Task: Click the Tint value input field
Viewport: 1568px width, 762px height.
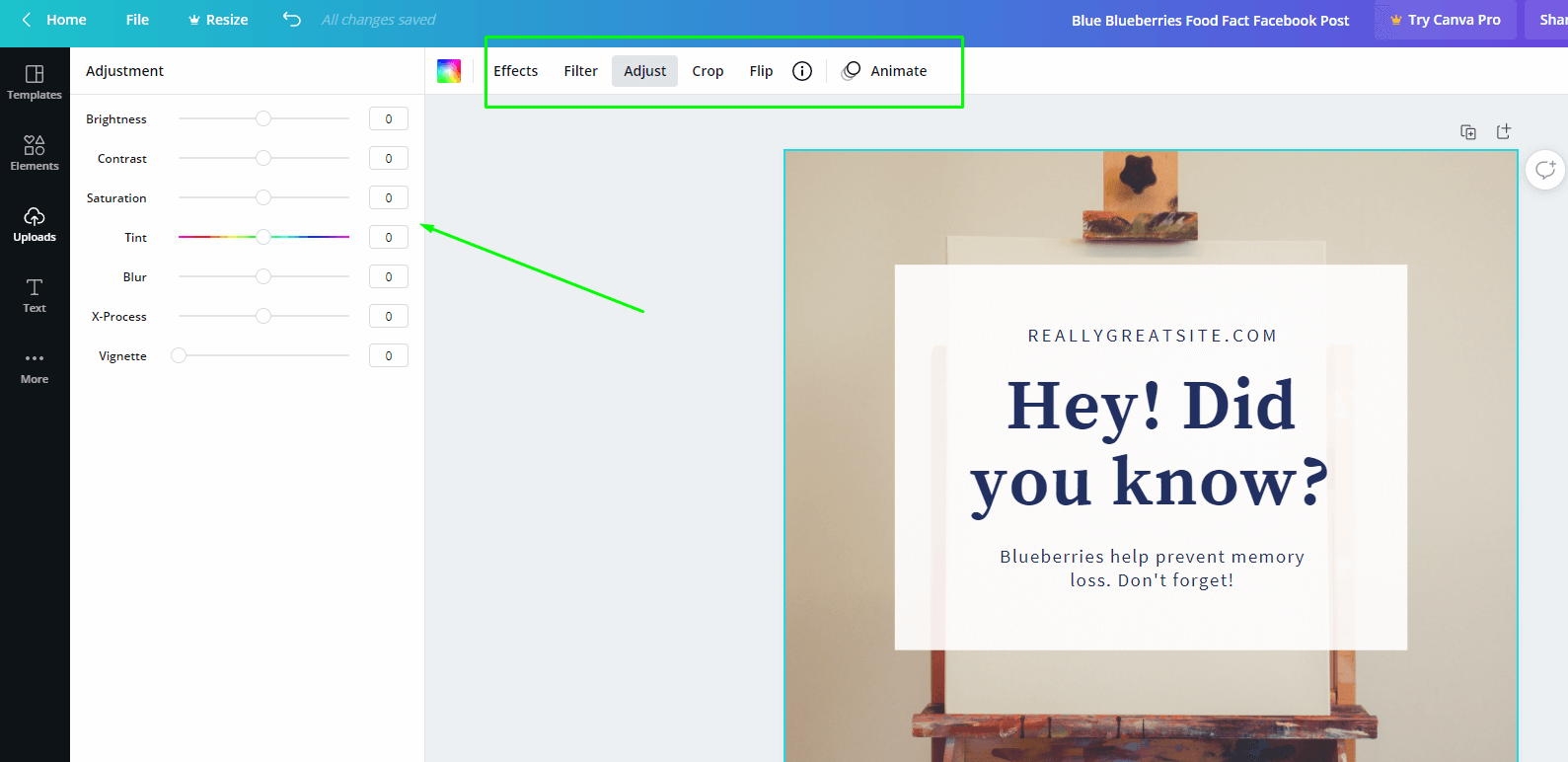Action: tap(389, 237)
